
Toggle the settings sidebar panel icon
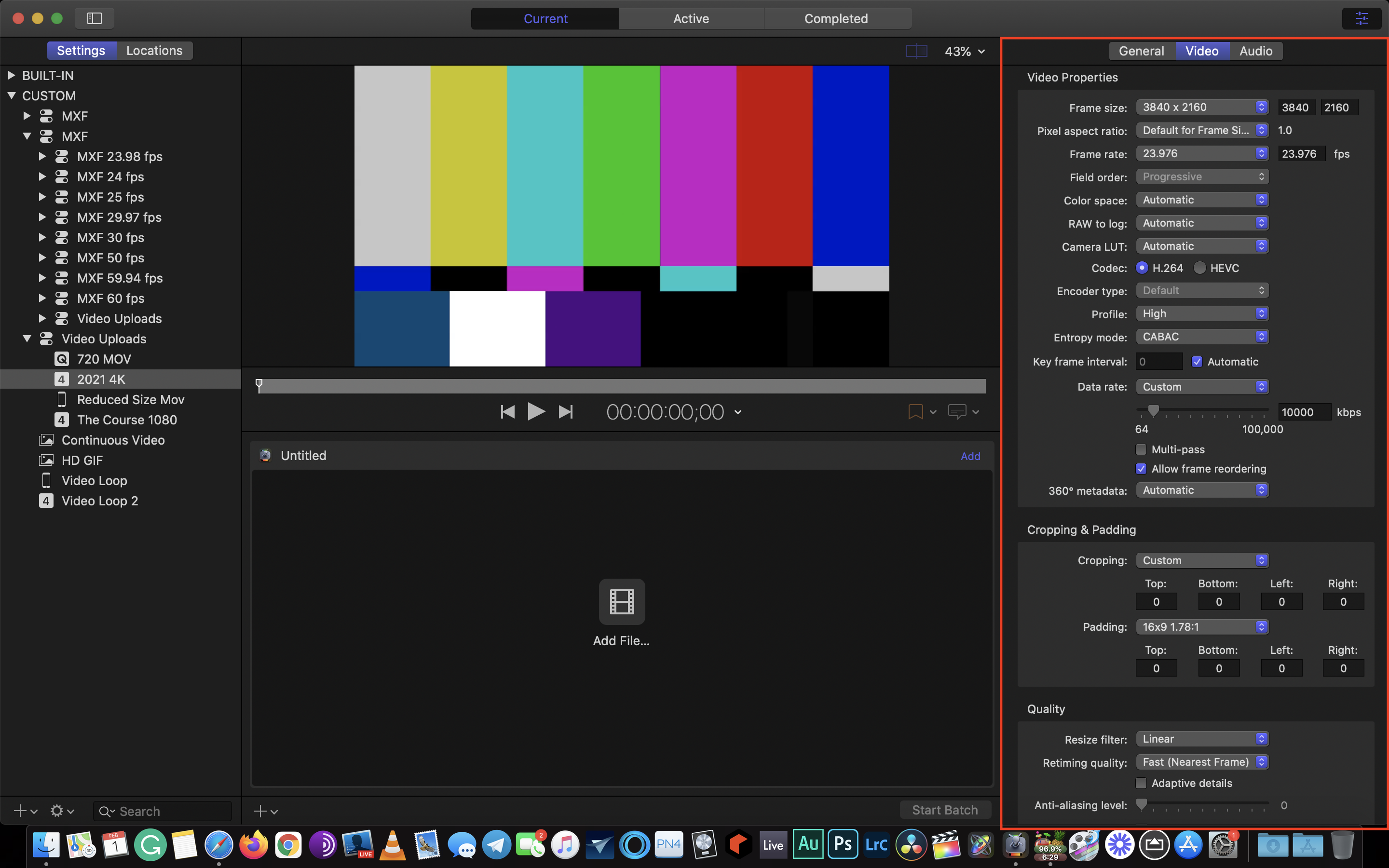pyautogui.click(x=94, y=18)
